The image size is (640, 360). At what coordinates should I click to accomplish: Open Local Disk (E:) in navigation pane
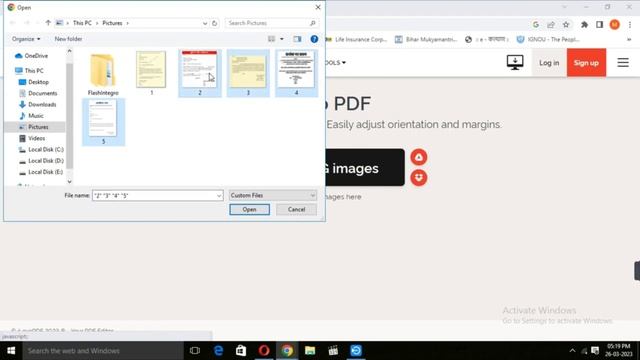pos(41,172)
